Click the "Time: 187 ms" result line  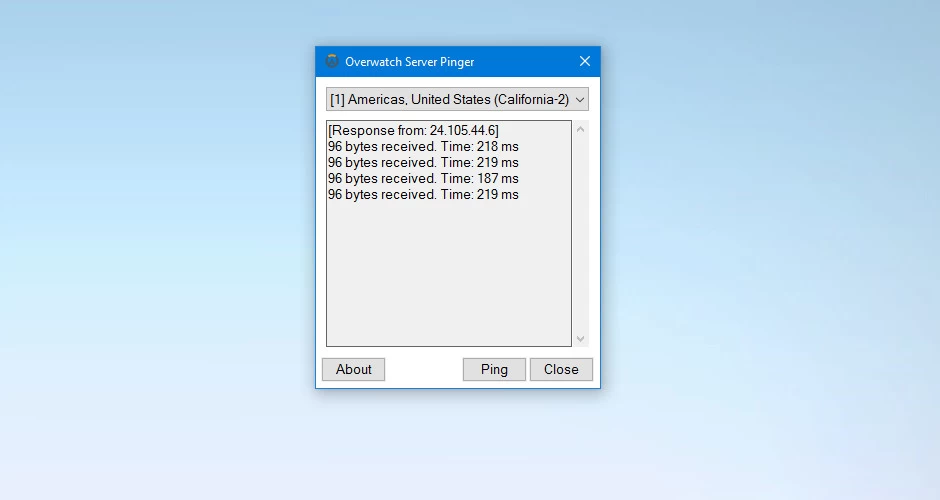click(x=423, y=179)
